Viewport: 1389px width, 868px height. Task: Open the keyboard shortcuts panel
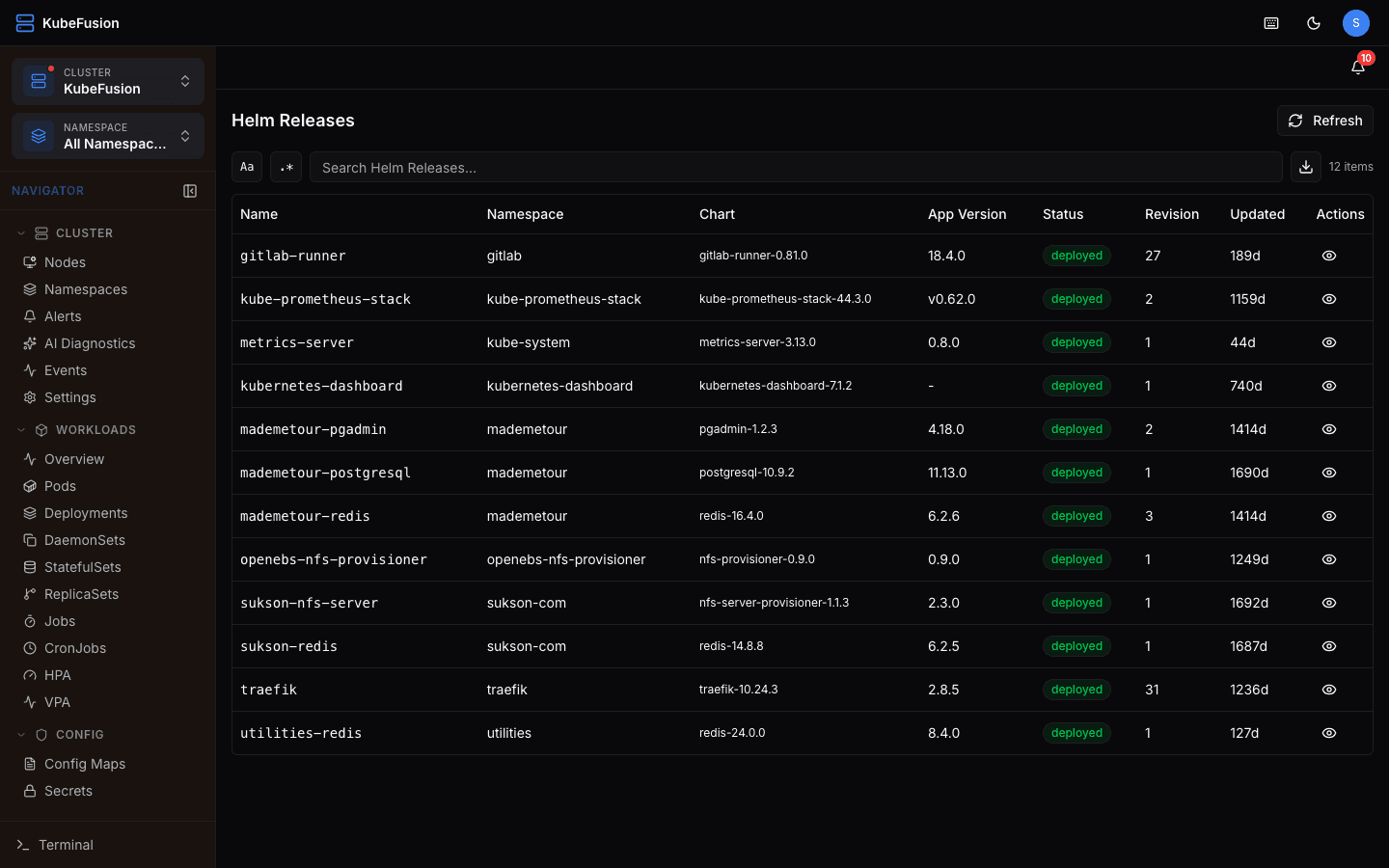1271,22
